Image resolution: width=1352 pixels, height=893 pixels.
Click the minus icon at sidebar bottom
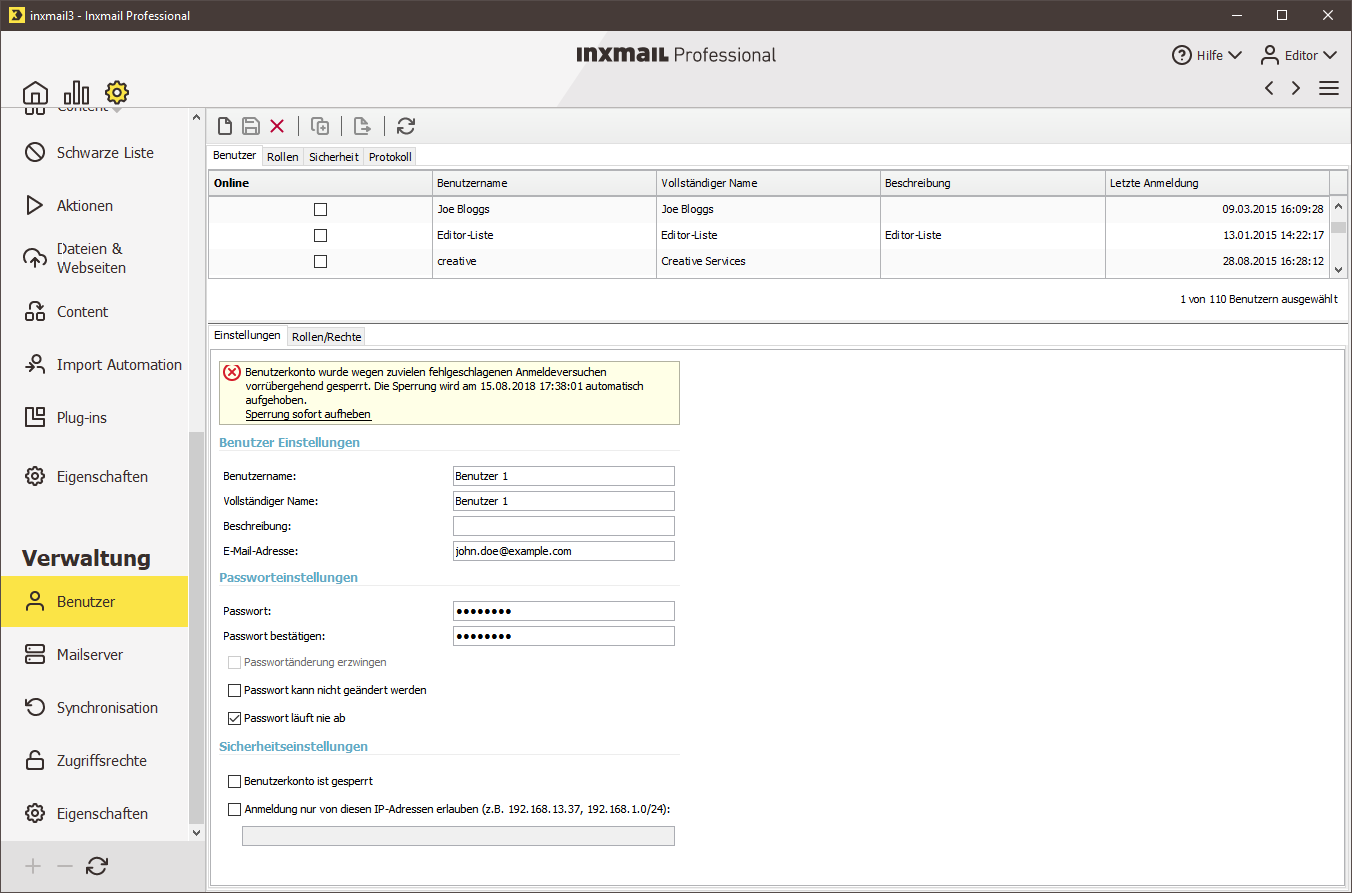[x=65, y=867]
